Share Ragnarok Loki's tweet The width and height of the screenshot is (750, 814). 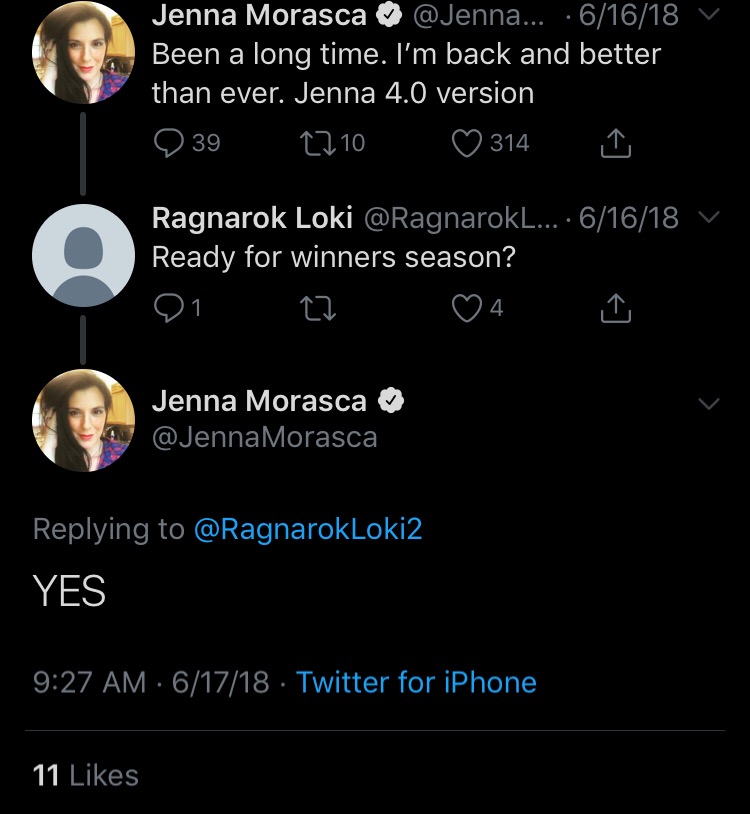click(x=616, y=308)
